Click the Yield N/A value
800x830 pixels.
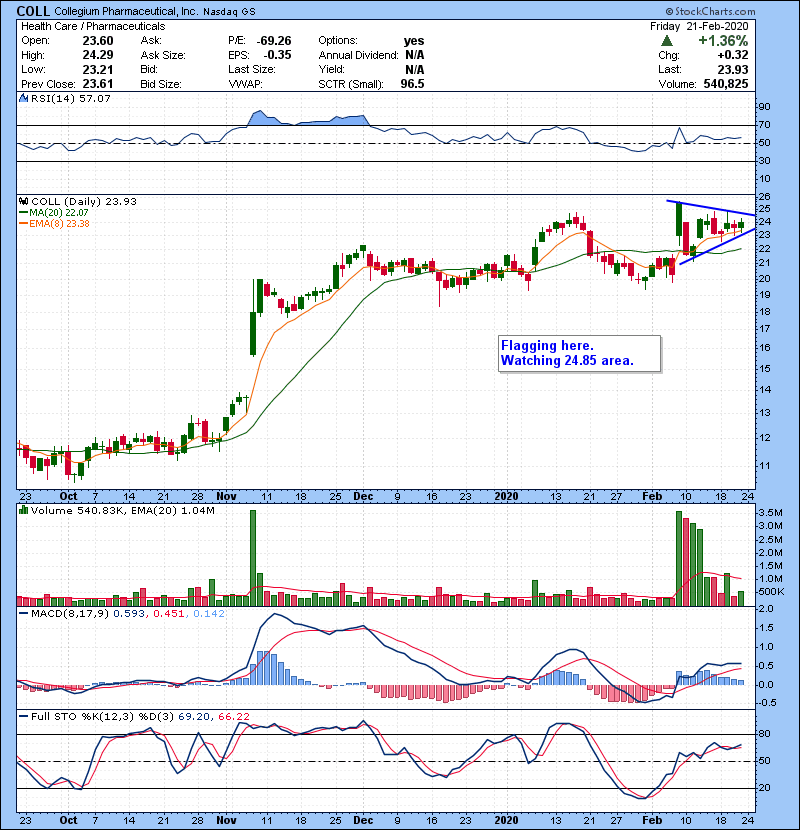tap(414, 69)
